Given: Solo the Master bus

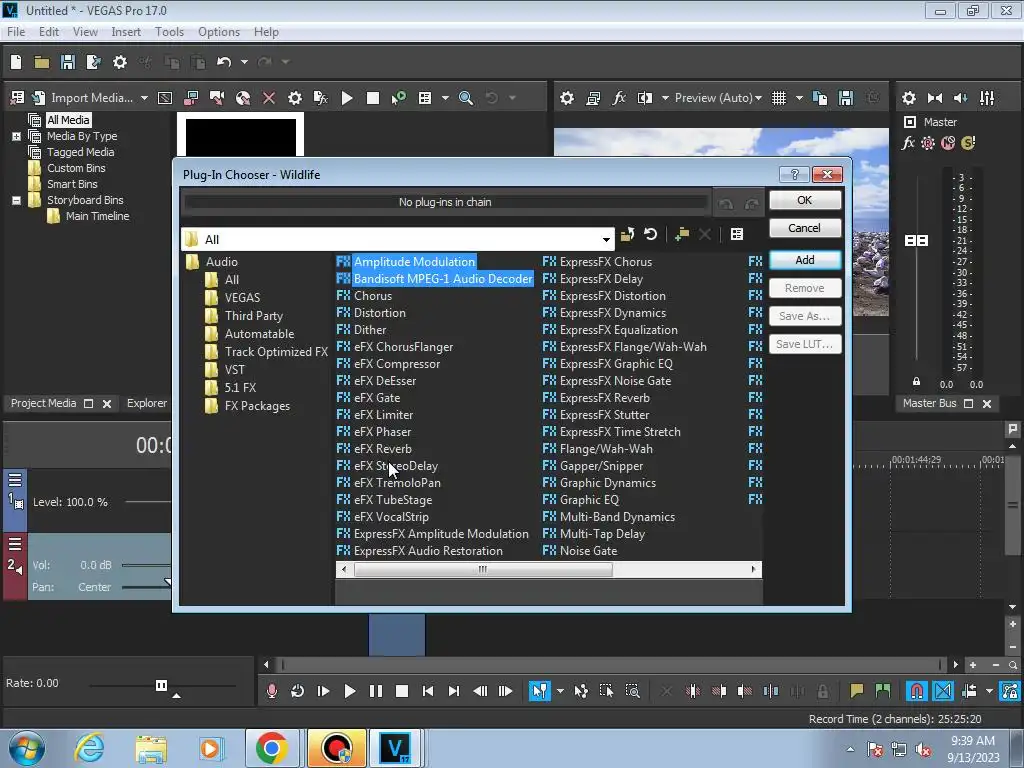Looking at the screenshot, I should 968,143.
